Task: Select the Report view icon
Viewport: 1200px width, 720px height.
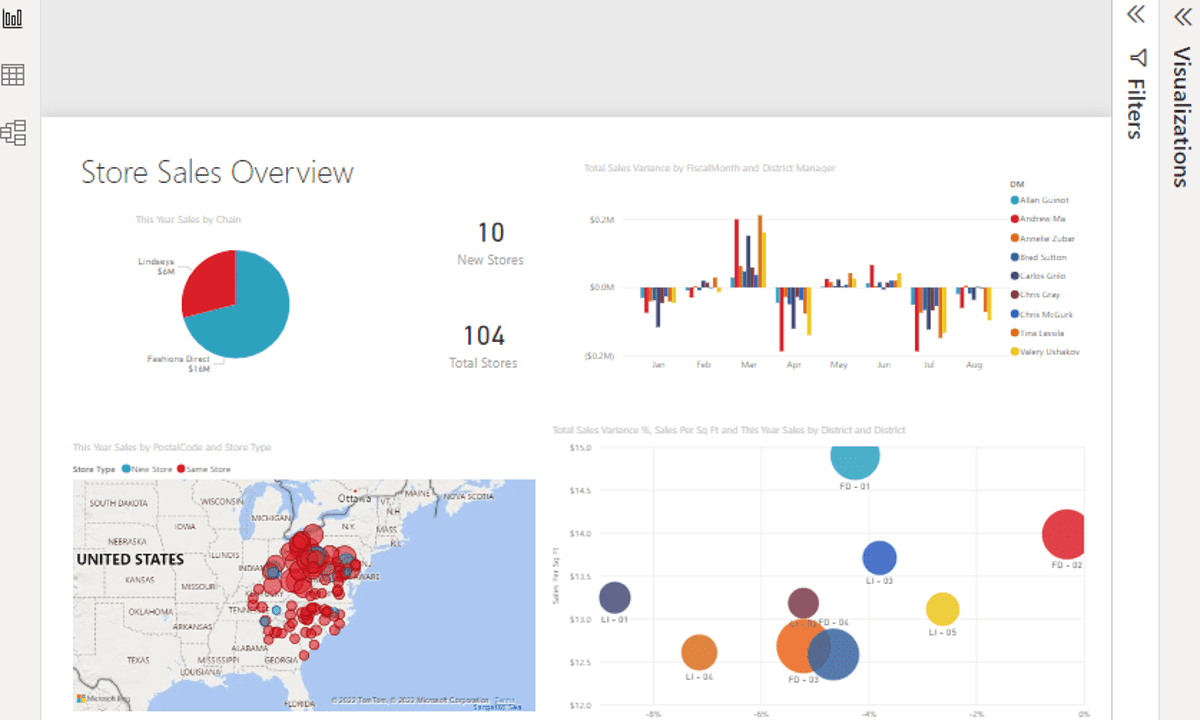Action: pos(13,17)
